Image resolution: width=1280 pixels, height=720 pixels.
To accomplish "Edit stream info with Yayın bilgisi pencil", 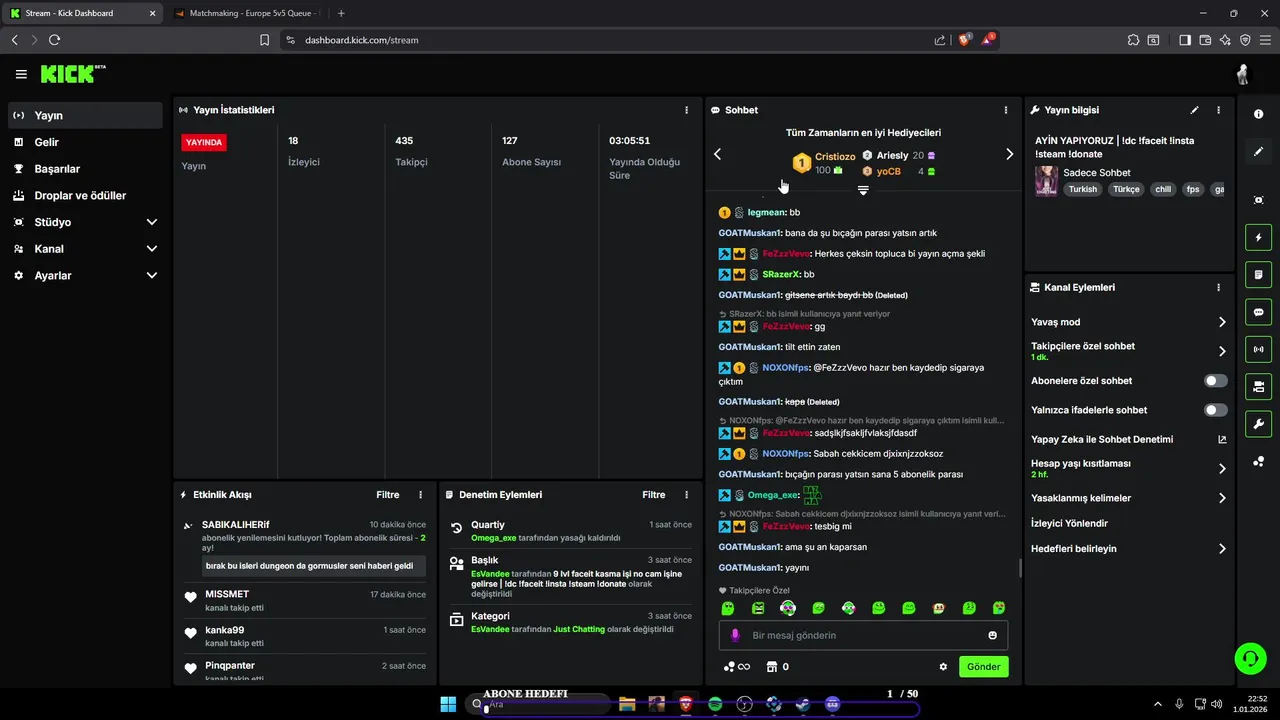I will pos(1194,110).
